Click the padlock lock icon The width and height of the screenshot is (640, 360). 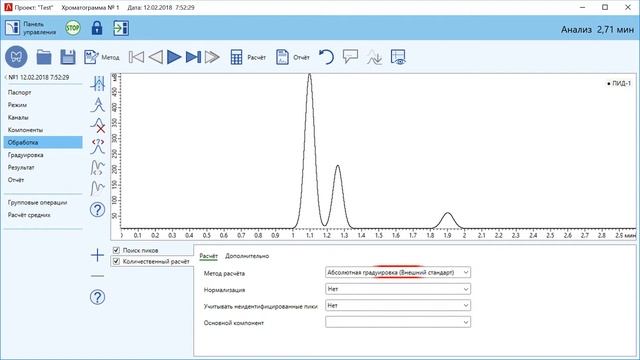point(97,28)
